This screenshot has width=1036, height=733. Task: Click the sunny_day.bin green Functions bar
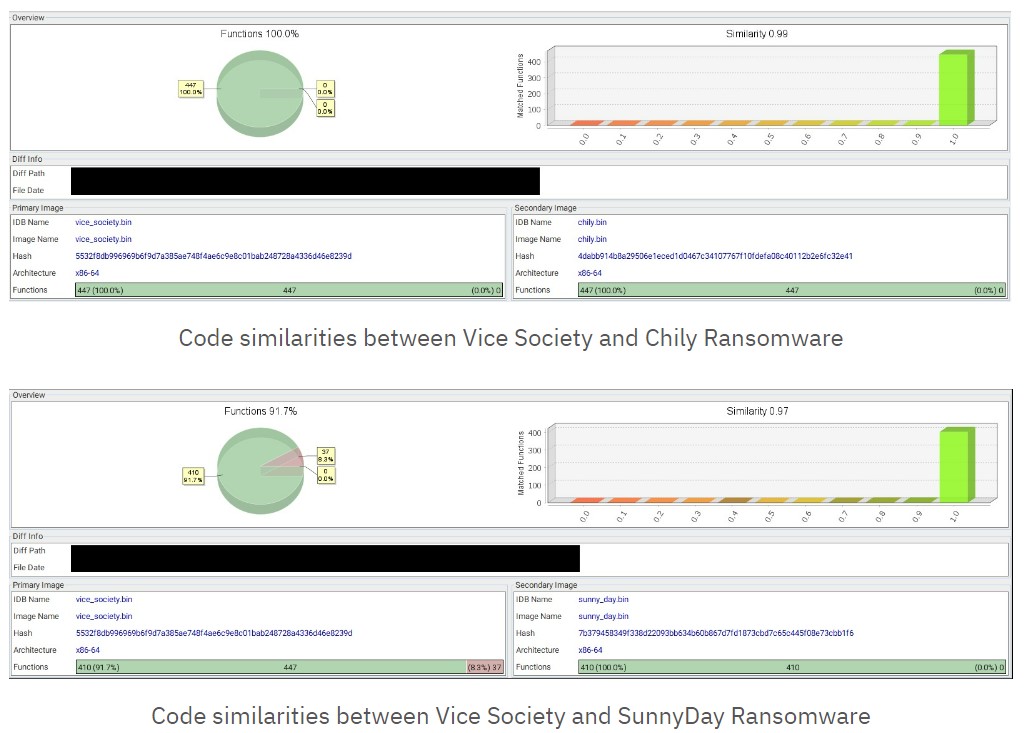pyautogui.click(x=791, y=667)
